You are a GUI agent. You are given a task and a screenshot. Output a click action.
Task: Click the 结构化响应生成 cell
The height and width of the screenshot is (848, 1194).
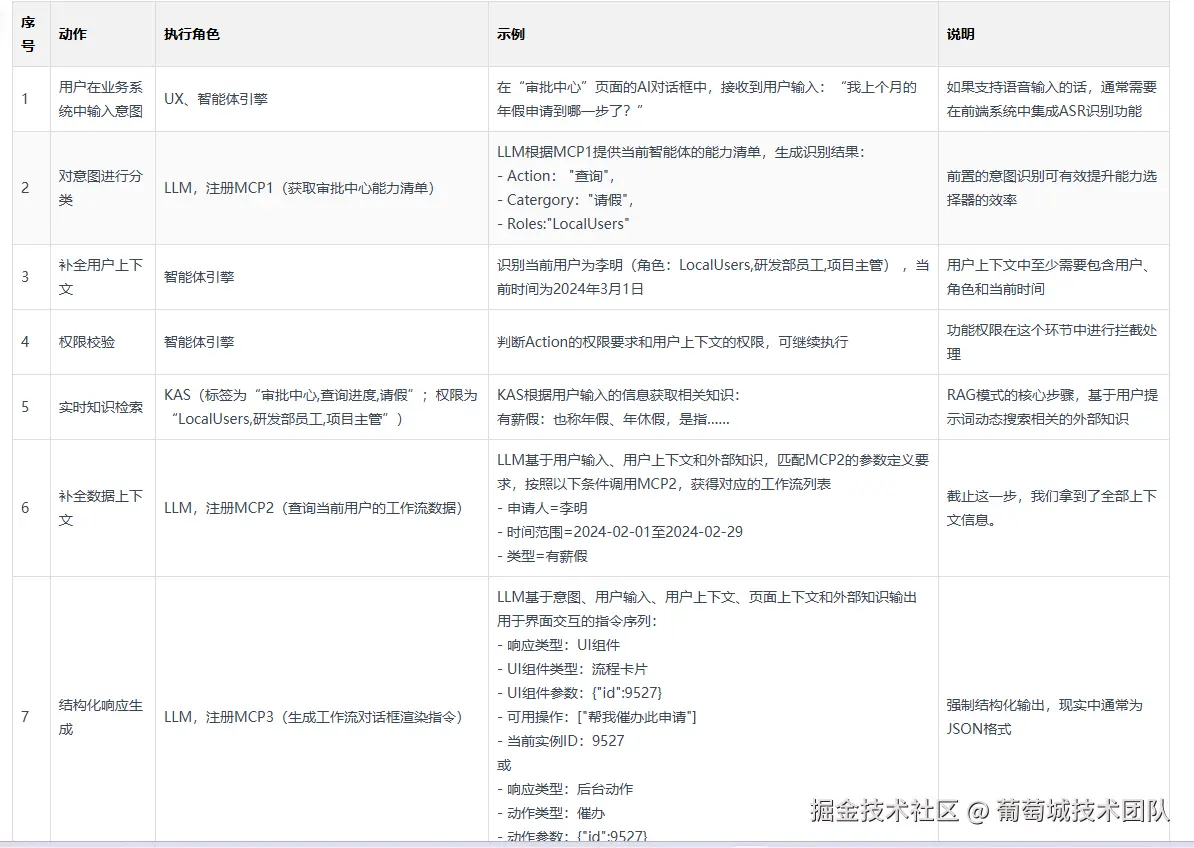click(x=103, y=717)
